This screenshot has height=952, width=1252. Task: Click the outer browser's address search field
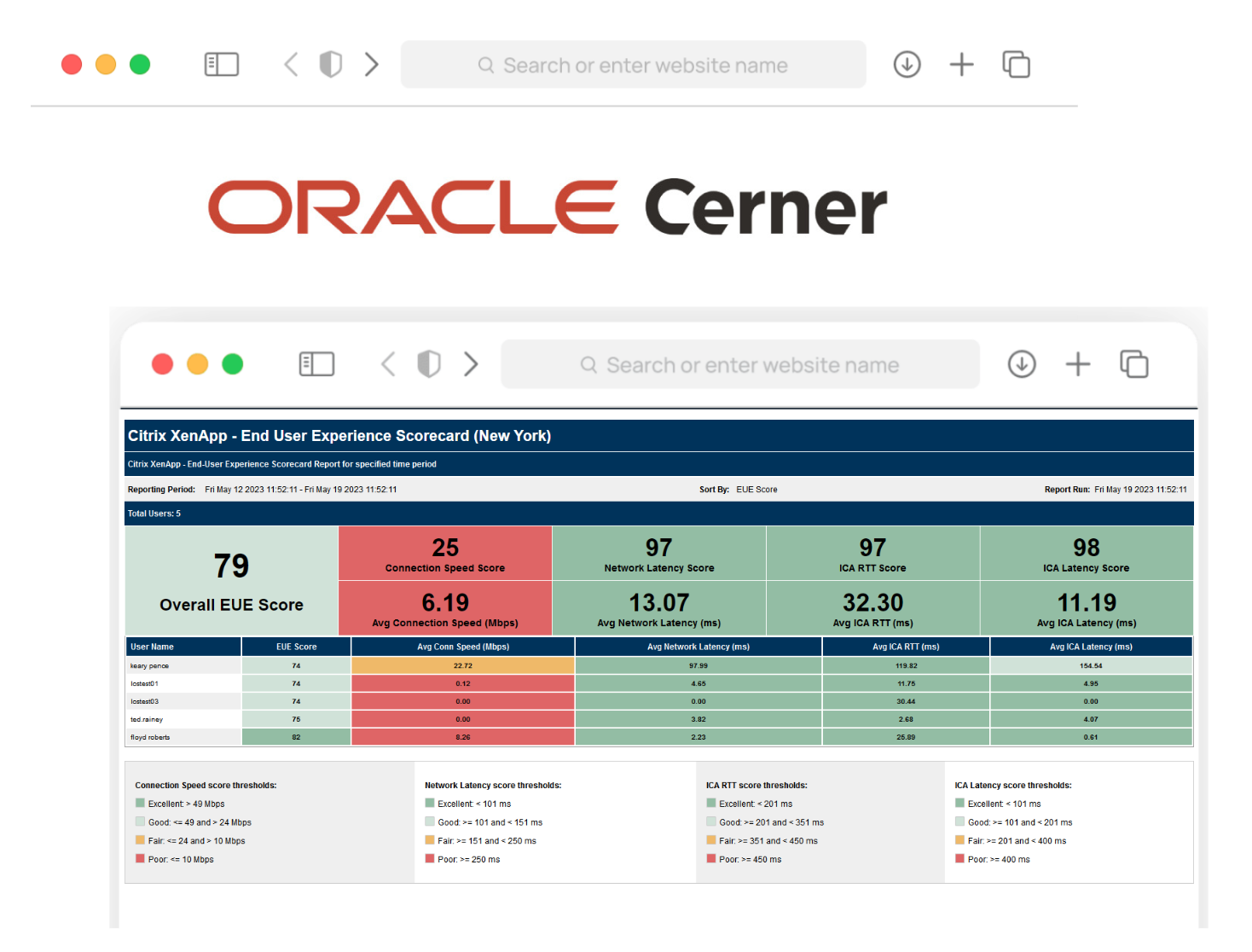coord(633,65)
